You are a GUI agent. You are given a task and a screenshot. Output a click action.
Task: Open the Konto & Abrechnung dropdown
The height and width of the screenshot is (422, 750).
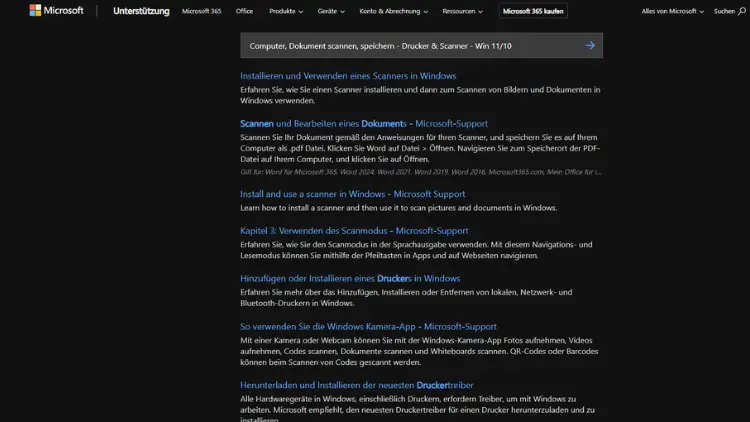click(x=393, y=11)
